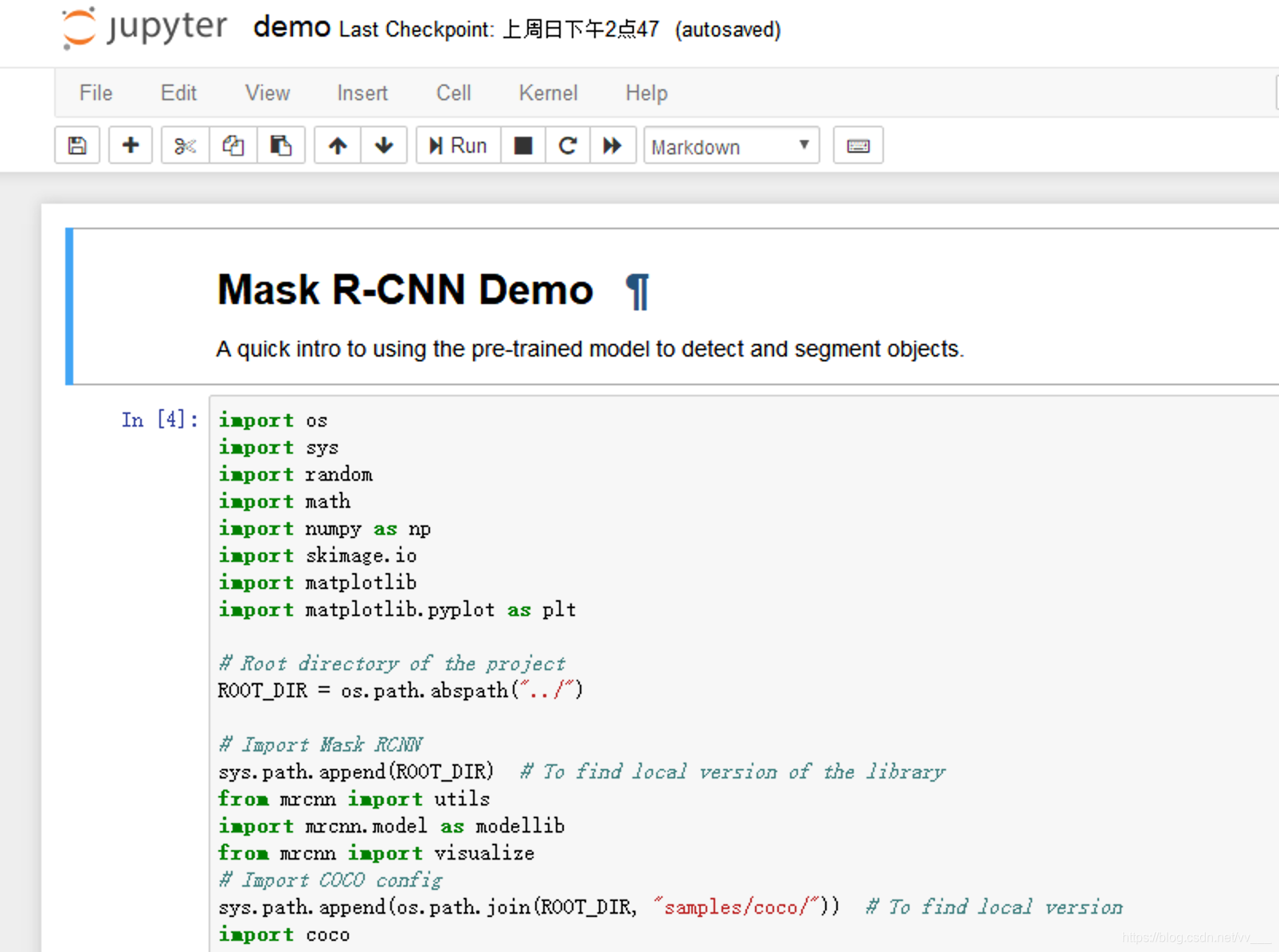This screenshot has height=952, width=1279.
Task: Click the 'from mrcnn import visualize' line
Action: point(377,853)
